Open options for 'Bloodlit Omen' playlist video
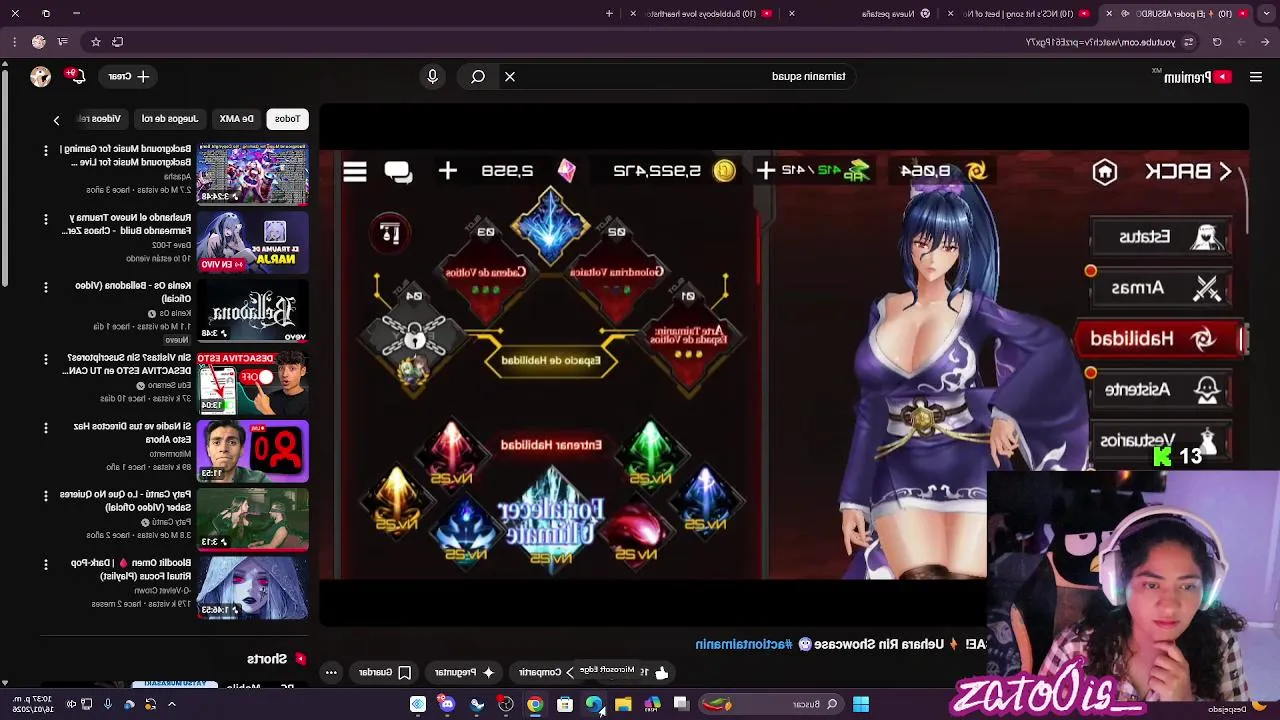Image resolution: width=1280 pixels, height=720 pixels. pos(45,564)
